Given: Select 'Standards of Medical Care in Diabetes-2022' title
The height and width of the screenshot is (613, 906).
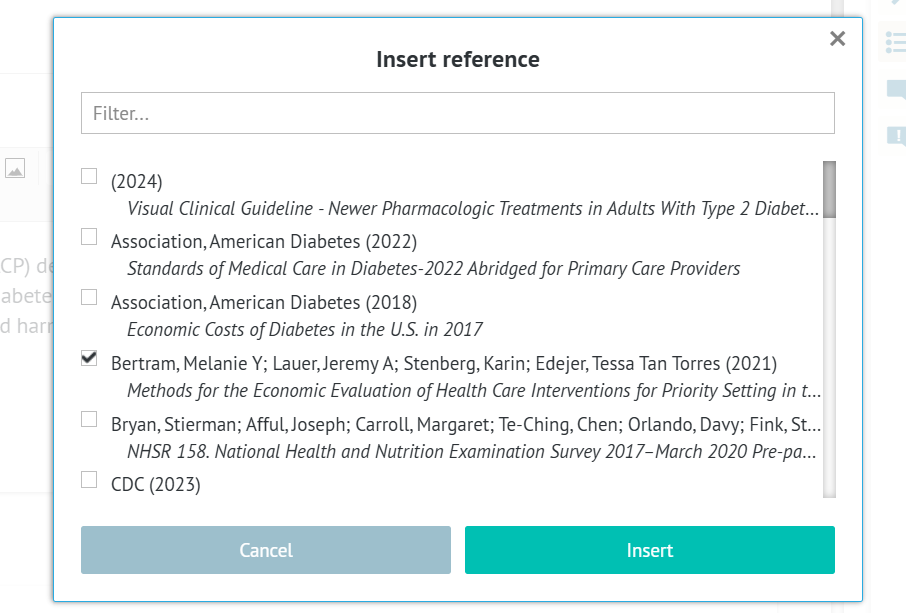Looking at the screenshot, I should (433, 269).
